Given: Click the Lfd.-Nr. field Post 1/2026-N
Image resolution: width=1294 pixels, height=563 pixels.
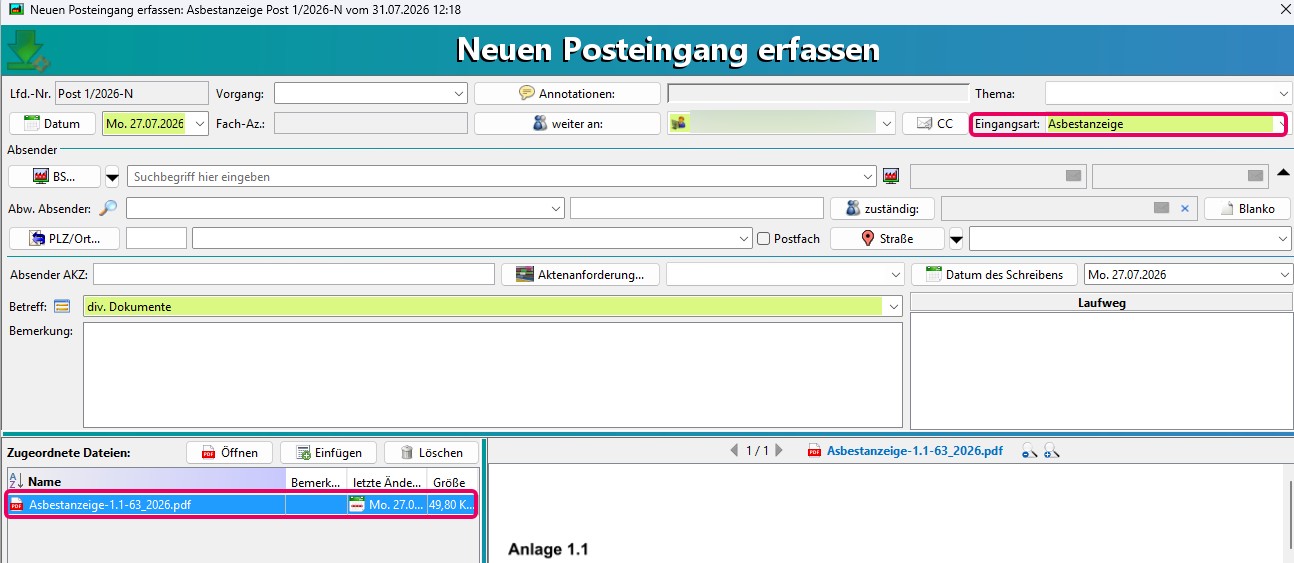Looking at the screenshot, I should tap(132, 94).
